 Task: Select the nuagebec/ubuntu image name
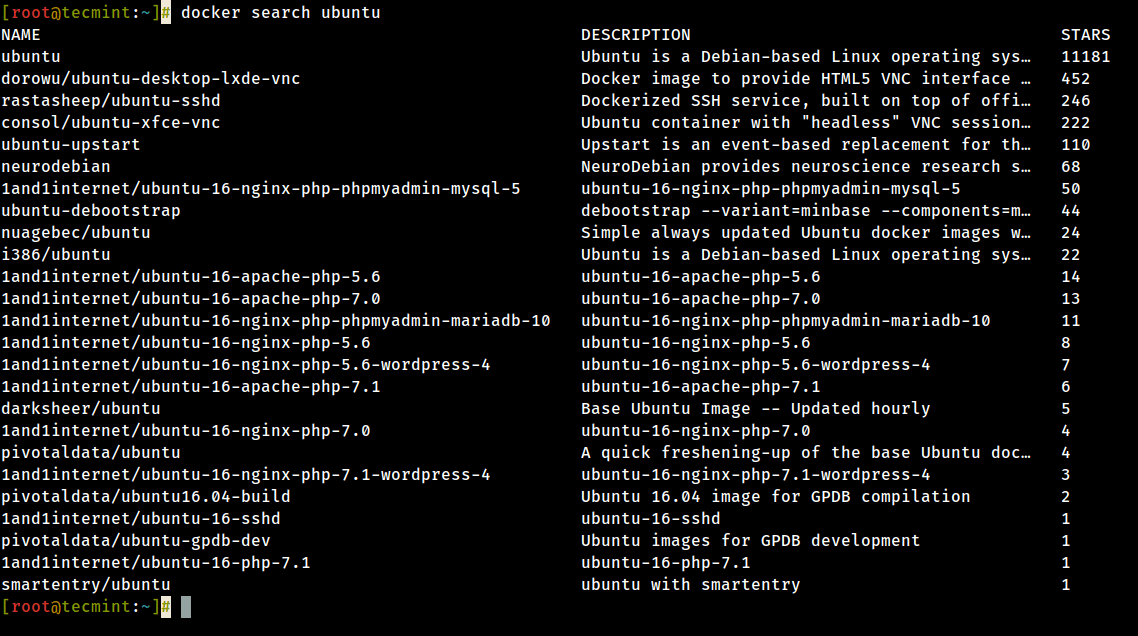pos(75,233)
